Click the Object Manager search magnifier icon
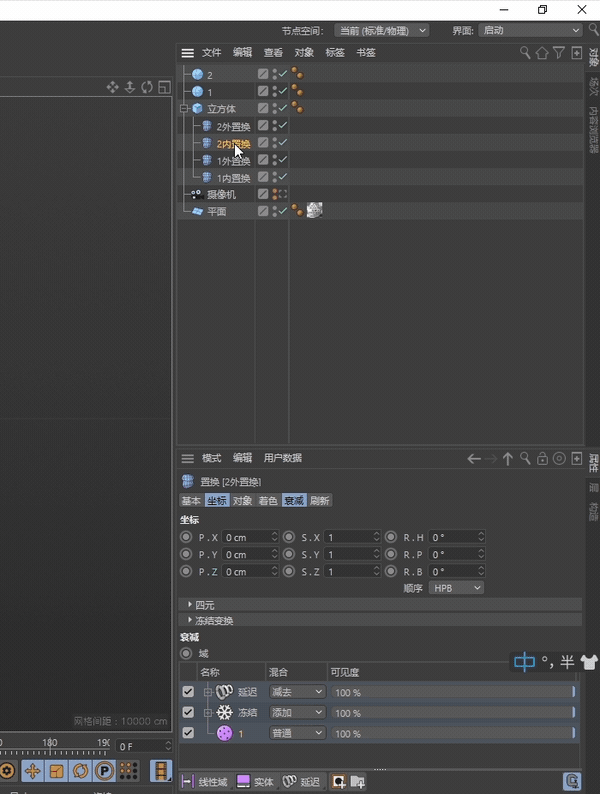The image size is (600, 794). [525, 53]
